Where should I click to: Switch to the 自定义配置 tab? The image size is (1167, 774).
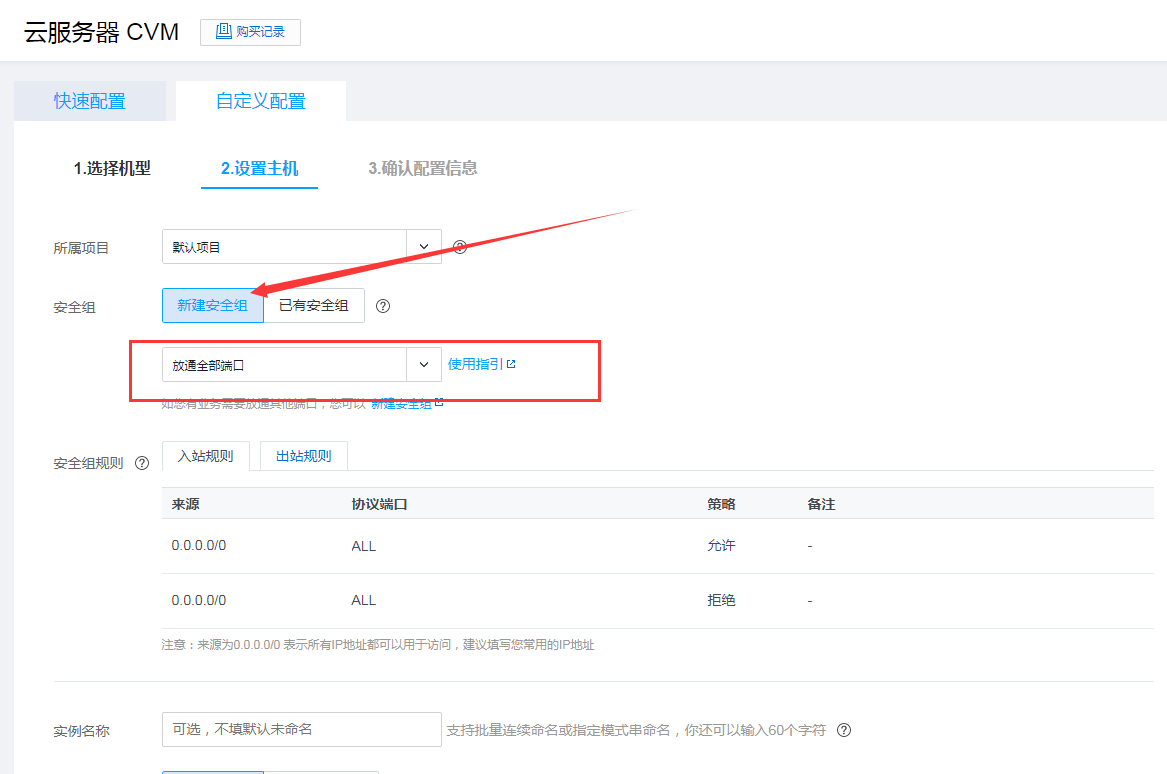(260, 101)
